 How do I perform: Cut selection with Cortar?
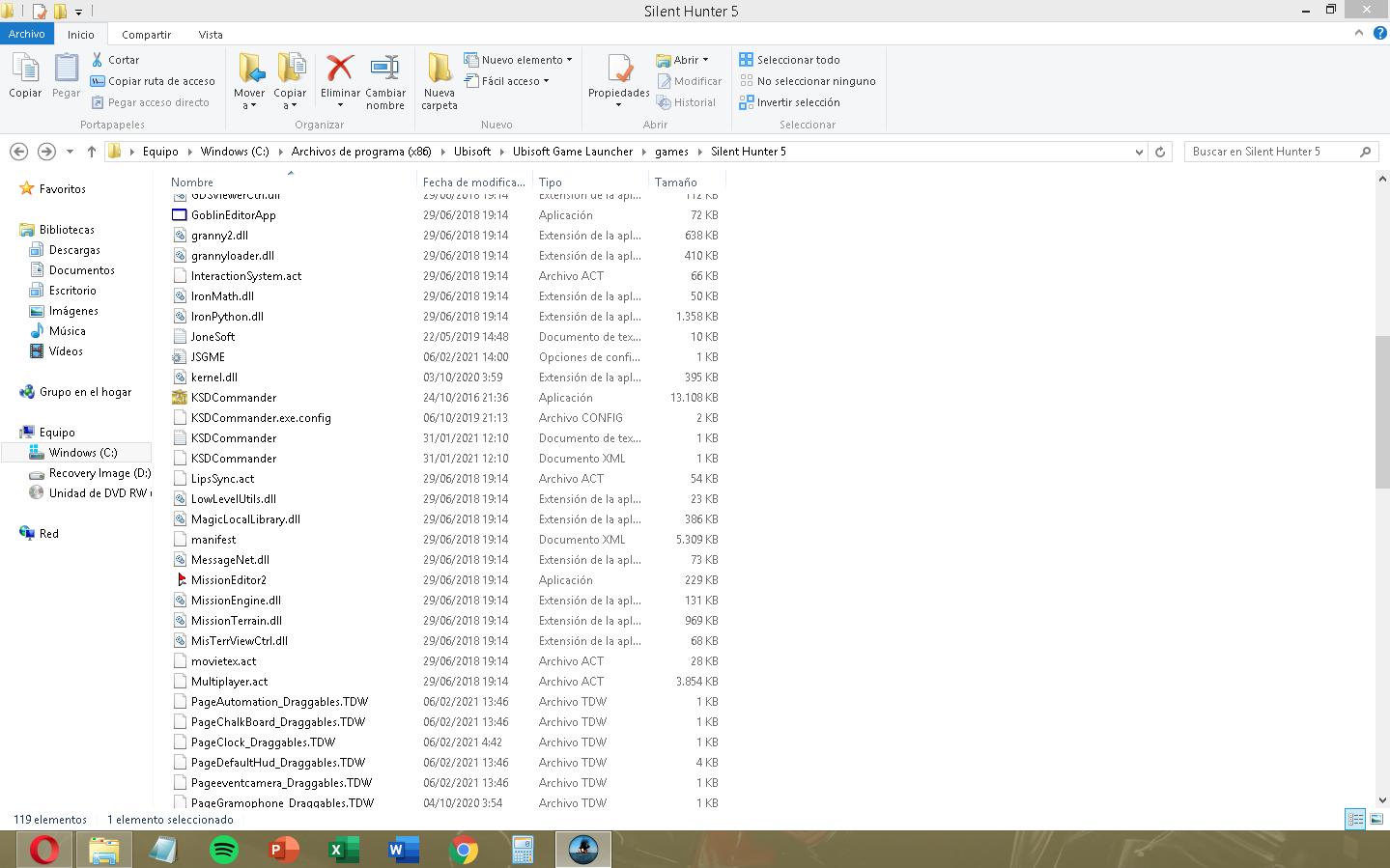(x=116, y=60)
